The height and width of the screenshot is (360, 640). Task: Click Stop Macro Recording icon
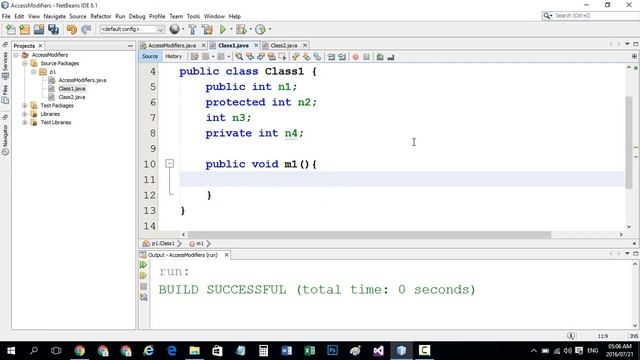(367, 57)
